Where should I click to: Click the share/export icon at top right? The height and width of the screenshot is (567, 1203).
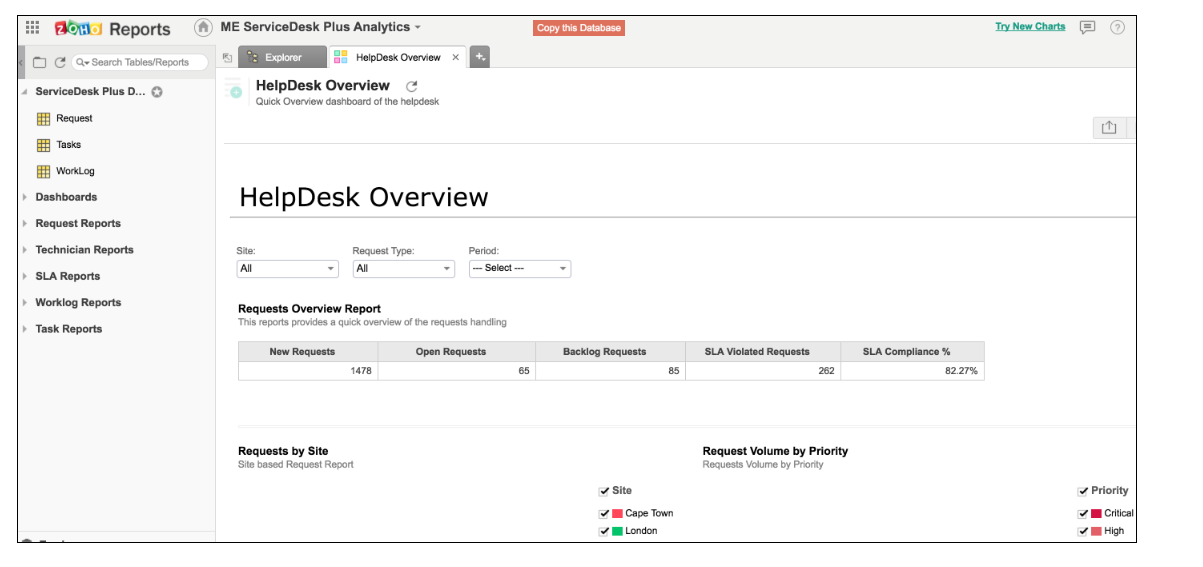click(x=1108, y=127)
